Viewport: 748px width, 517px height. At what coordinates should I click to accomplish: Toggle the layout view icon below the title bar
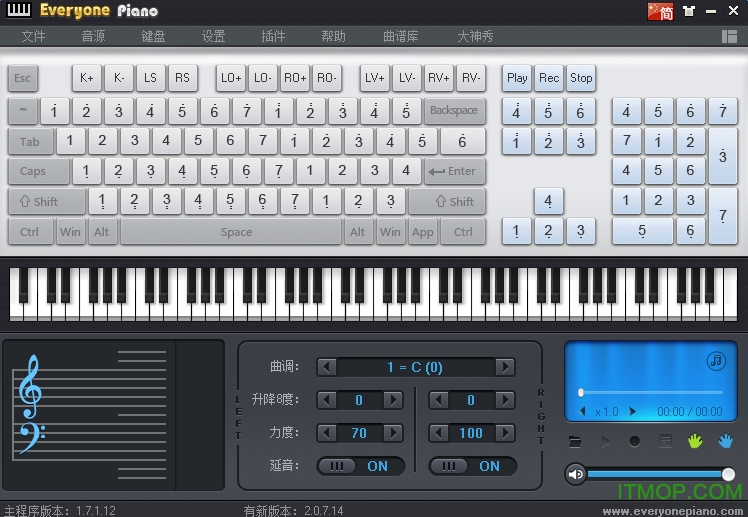[729, 36]
